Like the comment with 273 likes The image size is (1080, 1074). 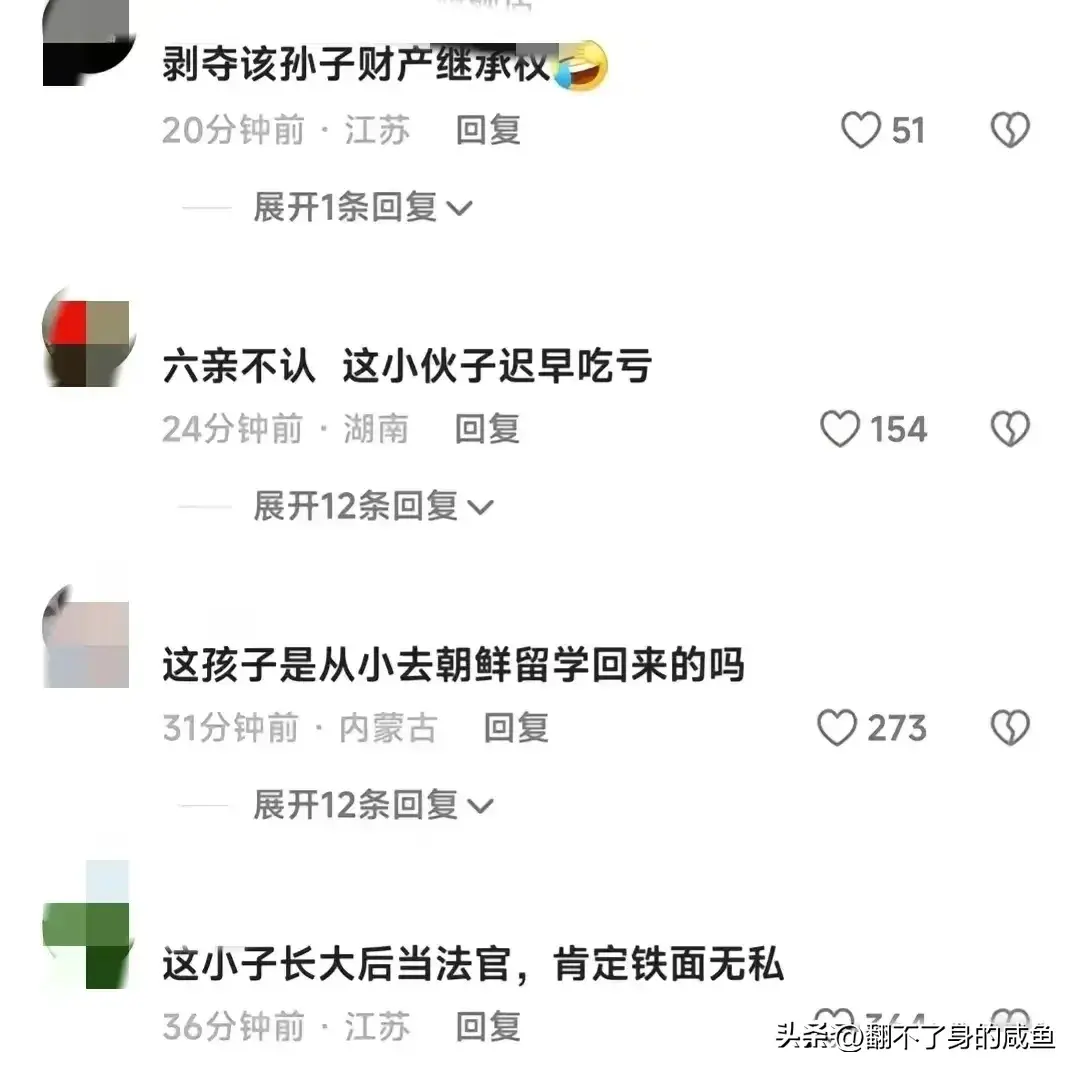[837, 727]
